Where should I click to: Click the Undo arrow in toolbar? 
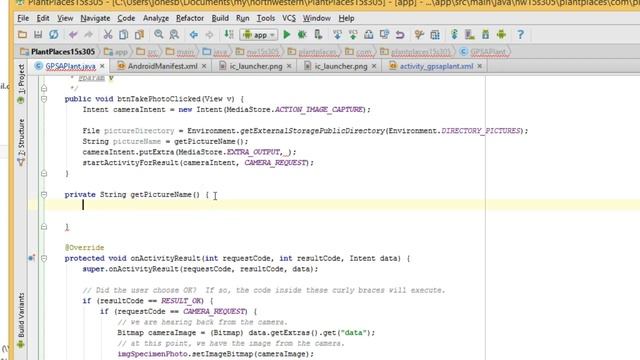[x=73, y=35]
